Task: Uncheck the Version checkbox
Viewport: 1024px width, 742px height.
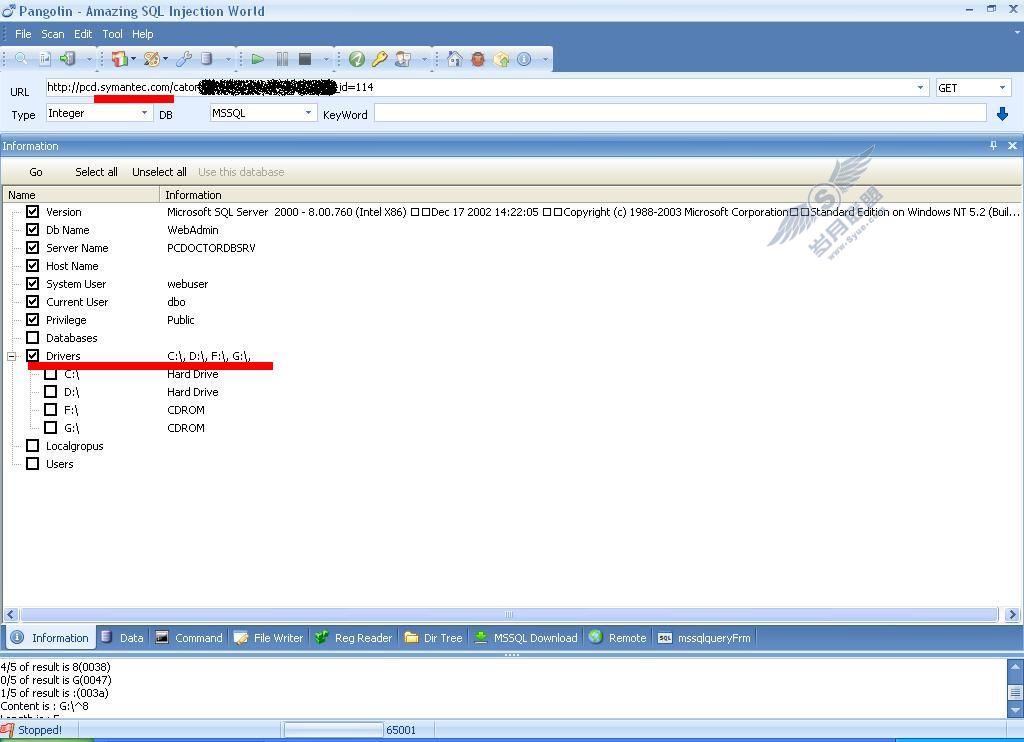Action: [x=33, y=212]
